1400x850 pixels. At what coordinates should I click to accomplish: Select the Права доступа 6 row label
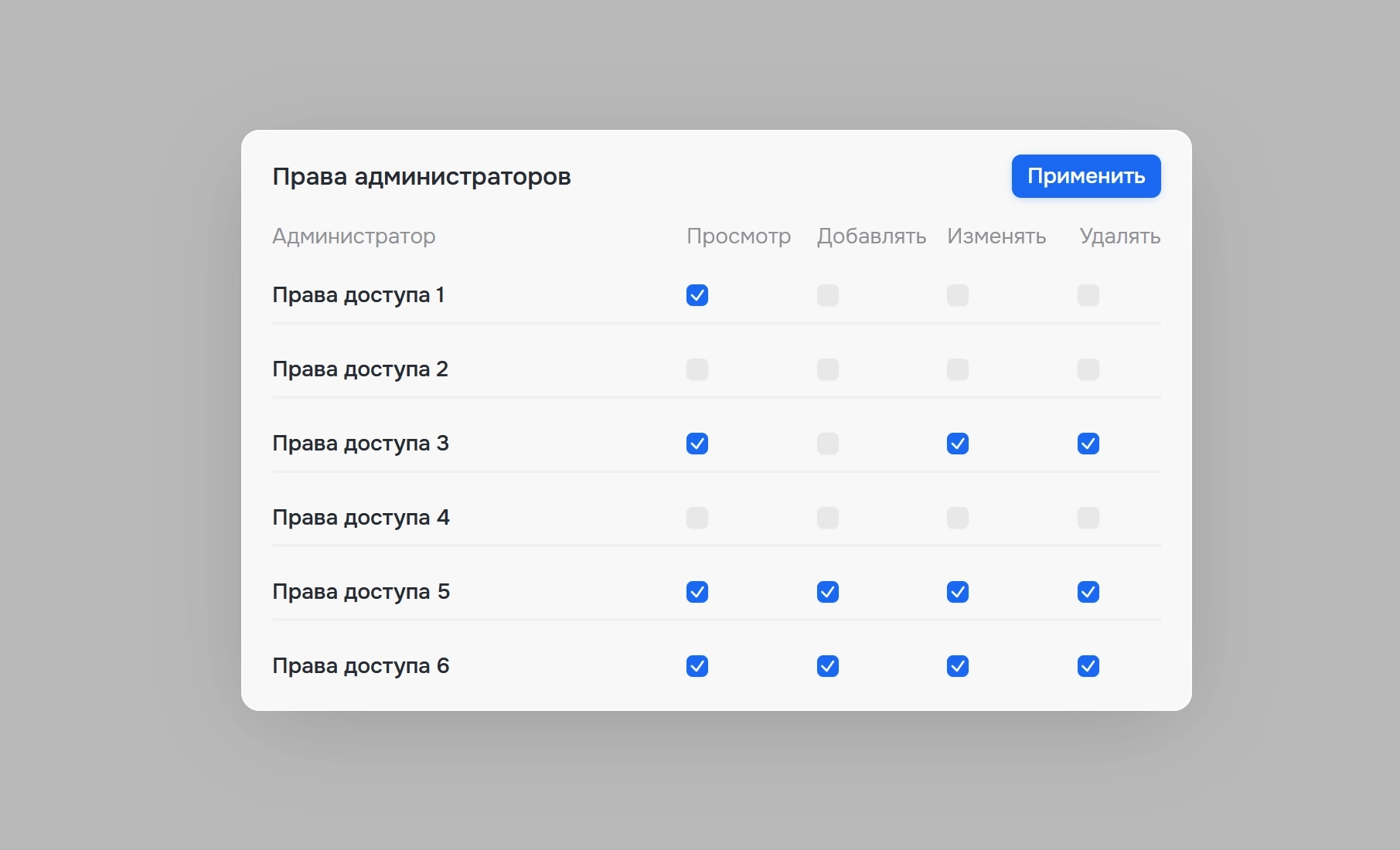[361, 666]
